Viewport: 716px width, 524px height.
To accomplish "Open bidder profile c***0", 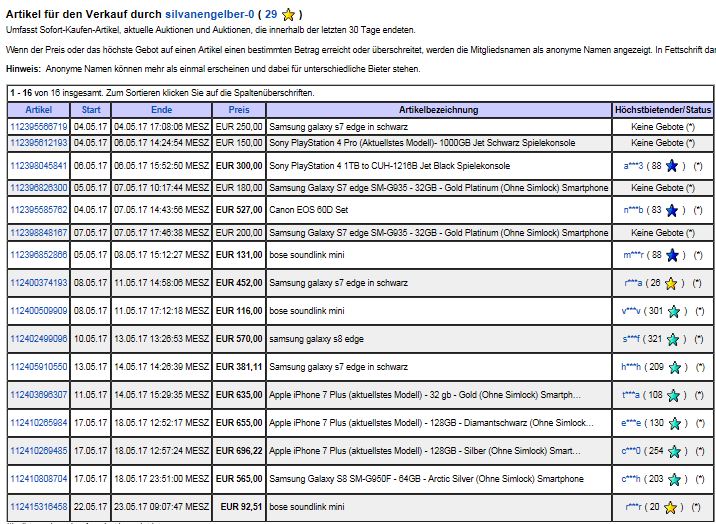I will coord(631,451).
